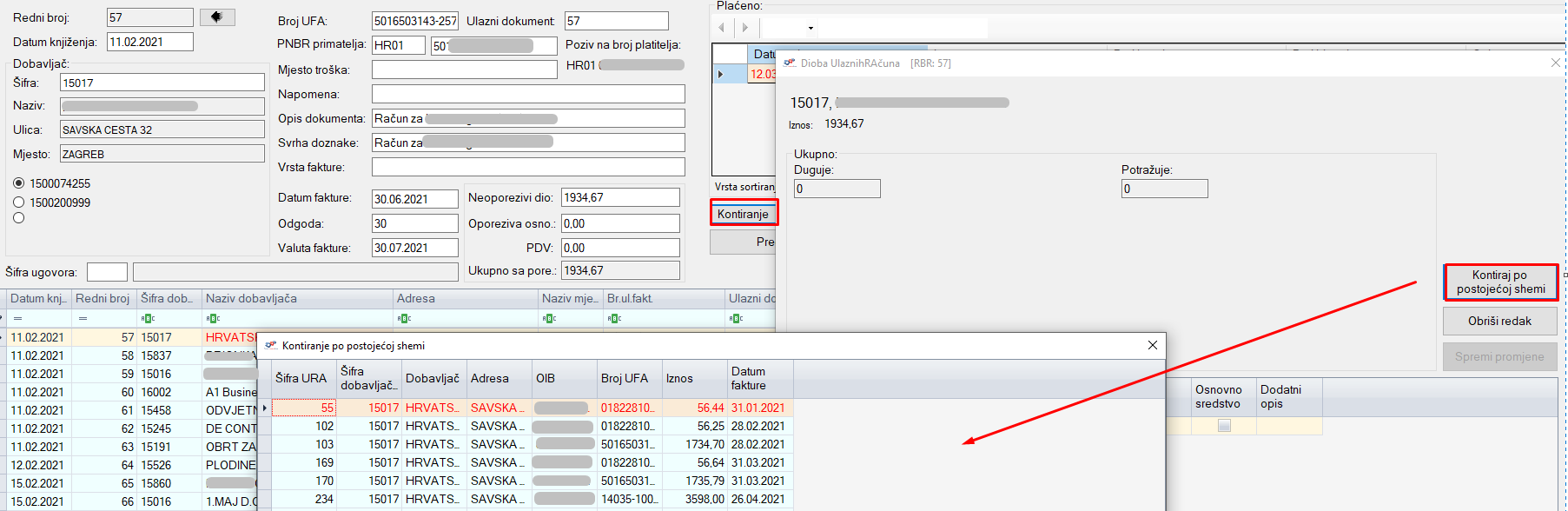The image size is (1568, 511).
Task: Click filter icon under Br.ul.fakt. column
Action: click(614, 319)
